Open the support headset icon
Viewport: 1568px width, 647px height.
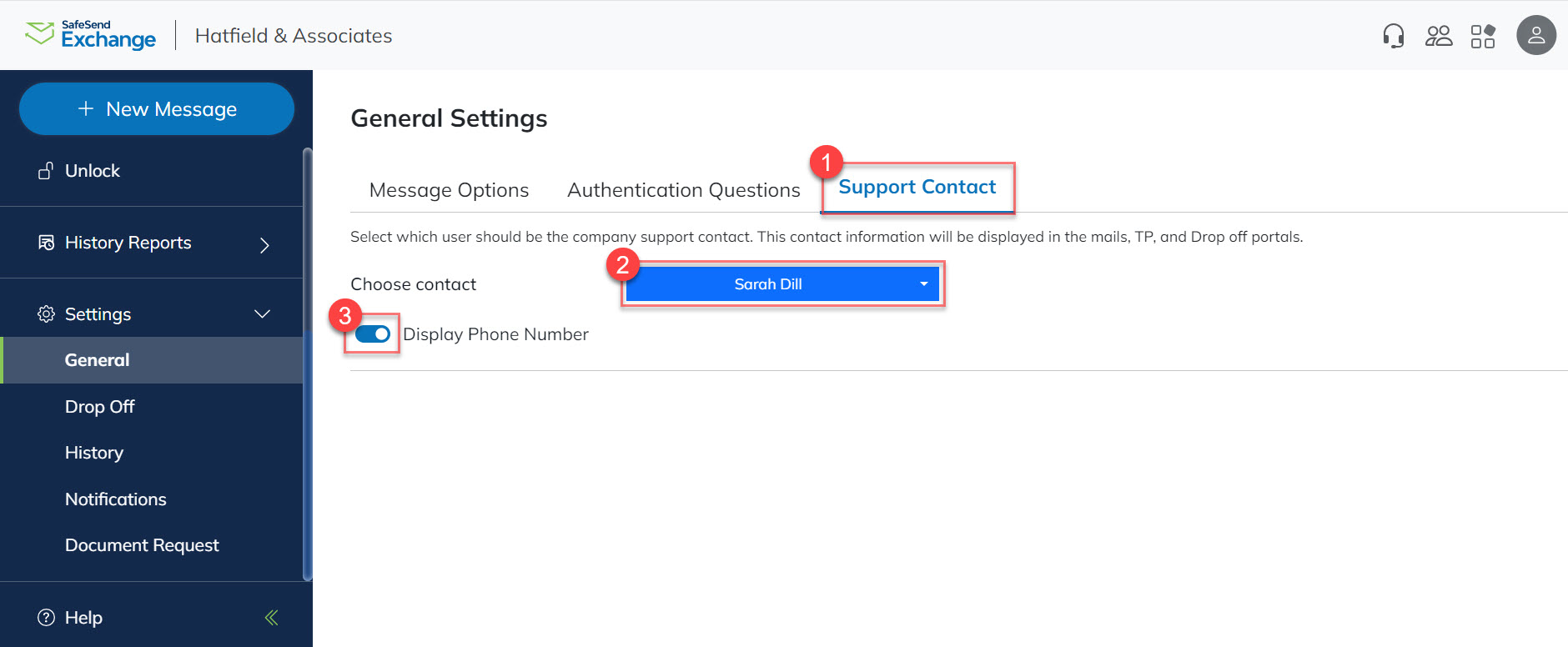1392,35
